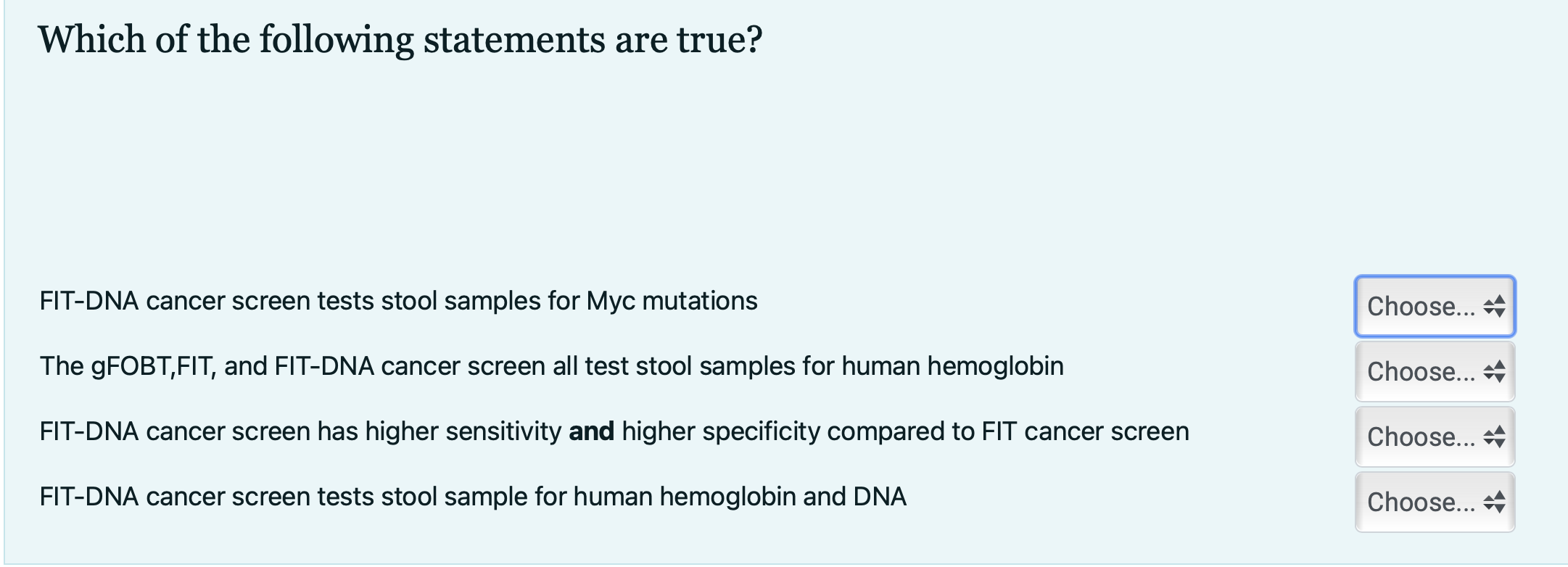Click the statement mentioning gFOBT, FIT, and FIT-DNA
The width and height of the screenshot is (1568, 567).
[x=551, y=366]
